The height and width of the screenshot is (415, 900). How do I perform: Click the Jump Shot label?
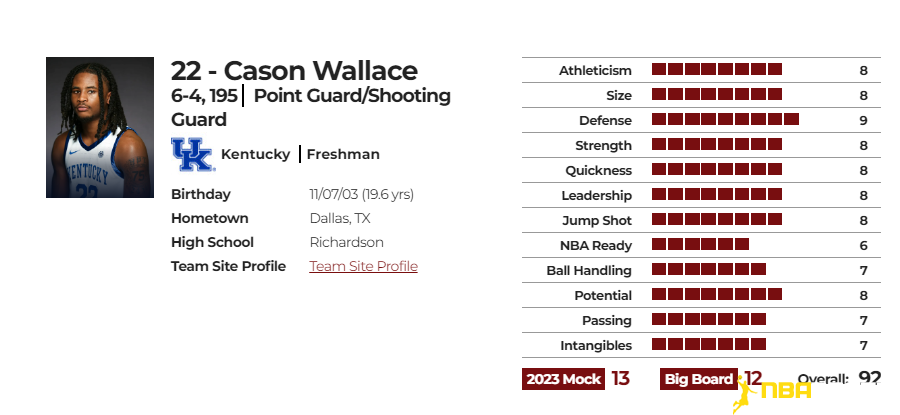click(597, 220)
